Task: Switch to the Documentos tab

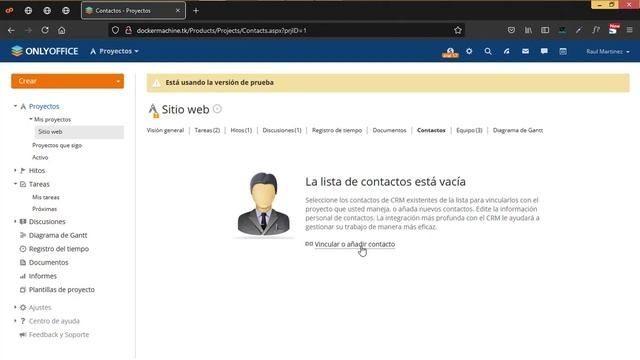Action: (x=389, y=130)
